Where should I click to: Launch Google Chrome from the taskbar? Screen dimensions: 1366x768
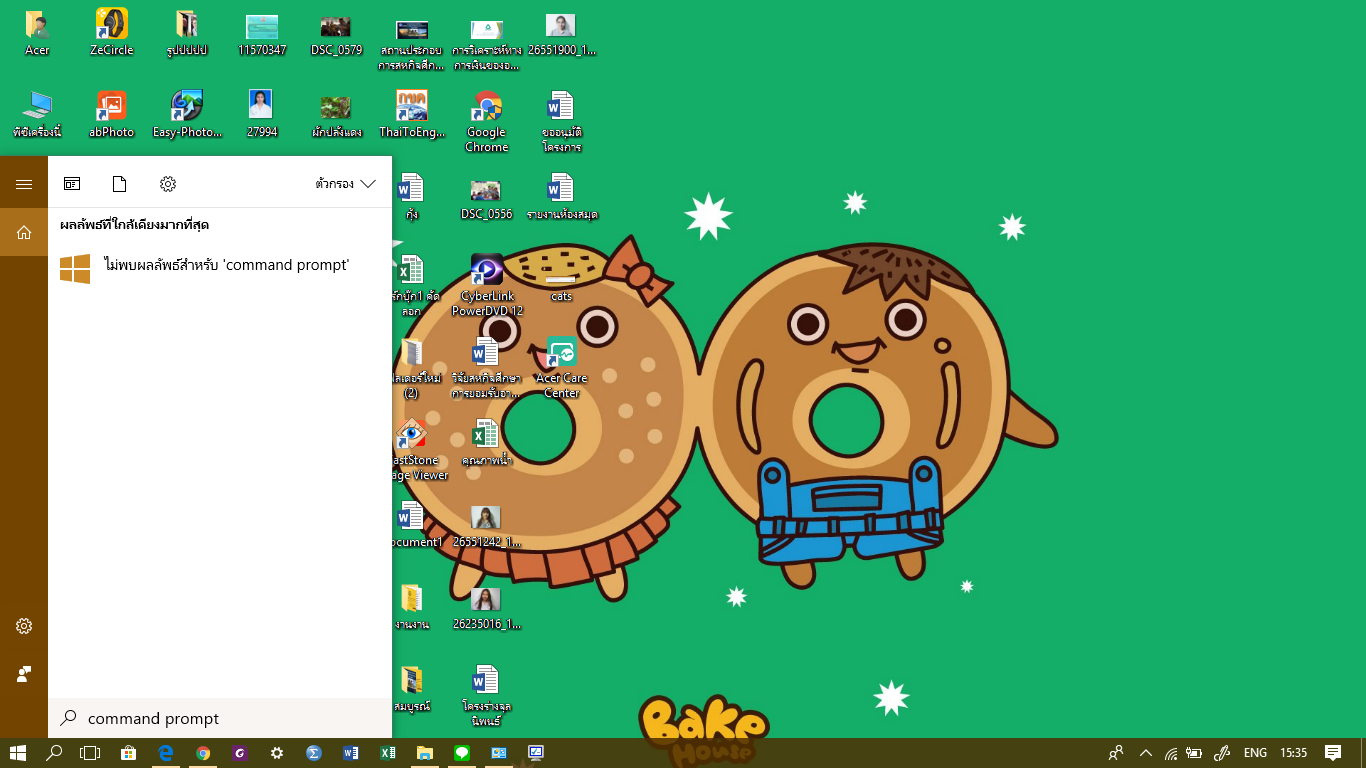click(x=203, y=753)
